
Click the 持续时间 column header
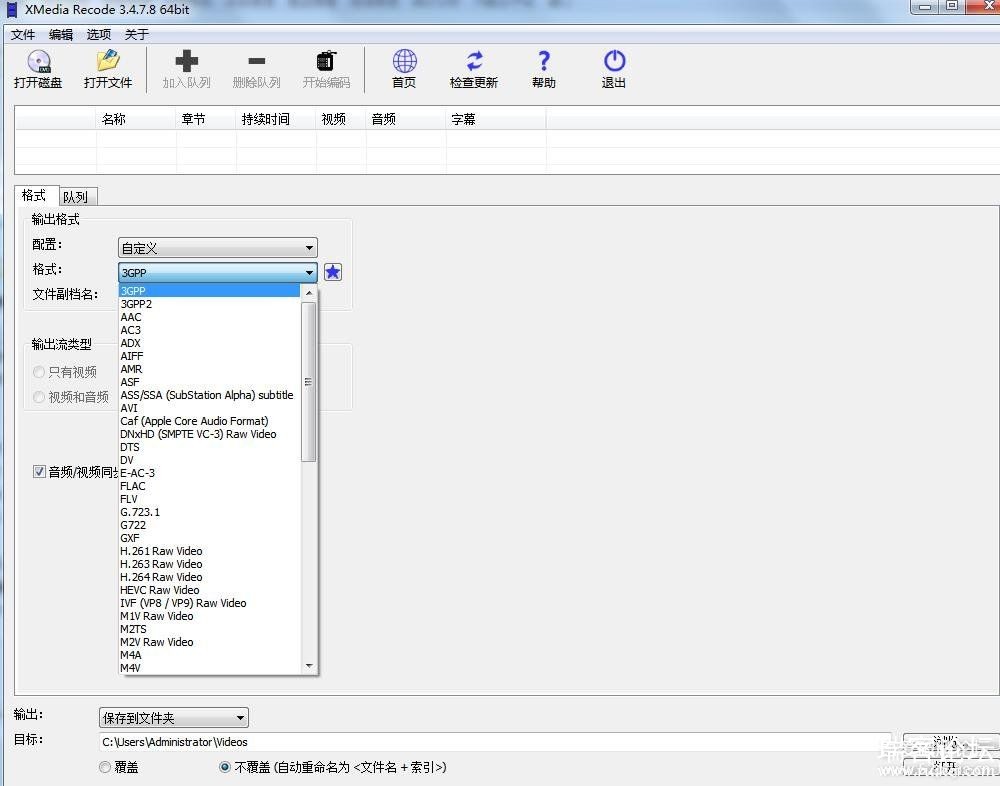[x=276, y=119]
